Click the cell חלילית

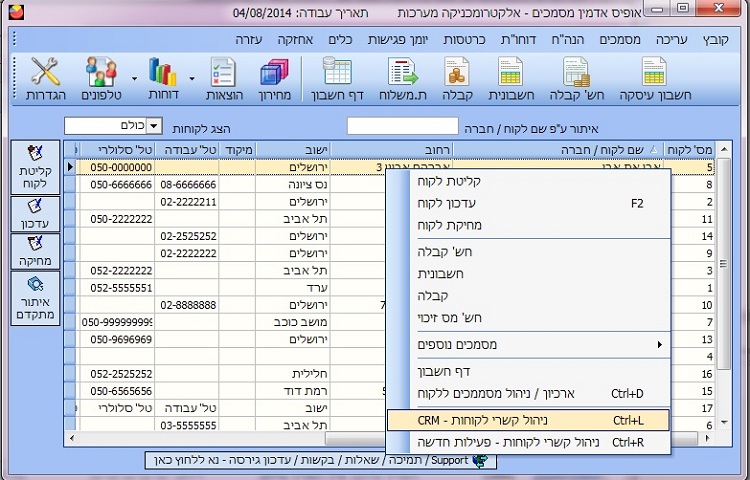click(293, 374)
